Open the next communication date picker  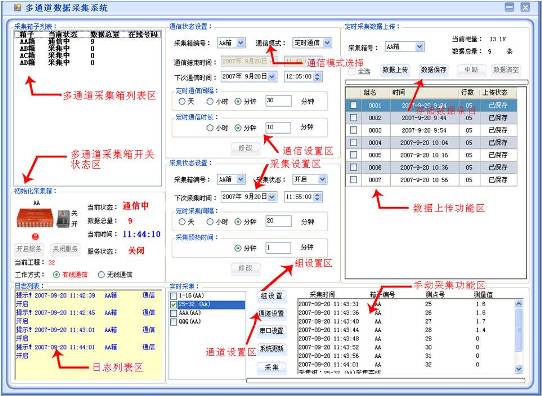coord(272,77)
